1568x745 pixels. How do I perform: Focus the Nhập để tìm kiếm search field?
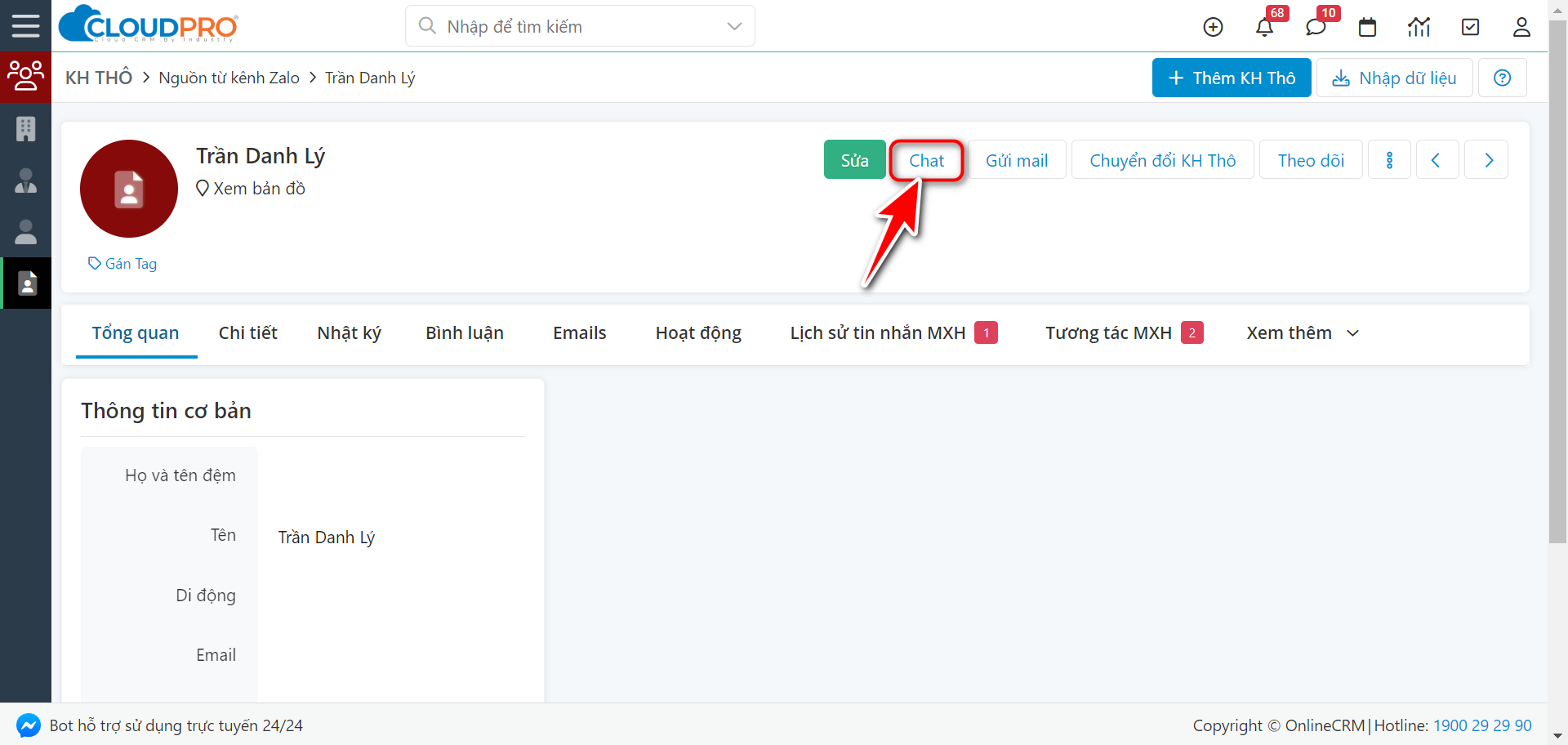click(580, 26)
